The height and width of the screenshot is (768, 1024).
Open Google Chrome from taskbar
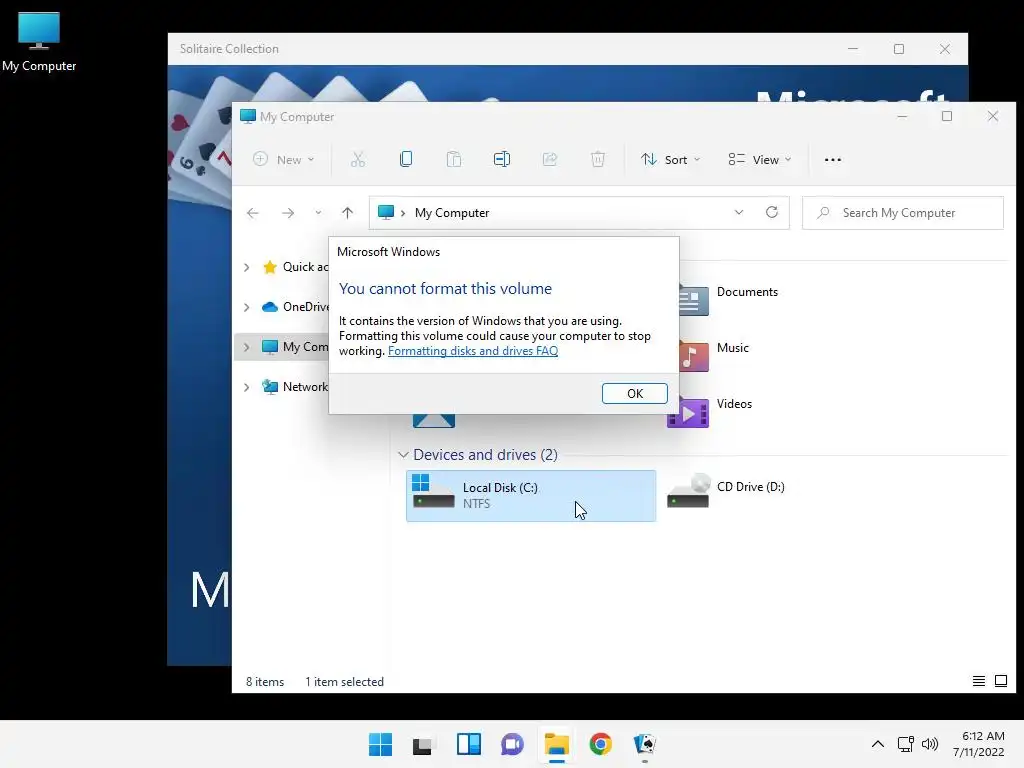click(600, 744)
